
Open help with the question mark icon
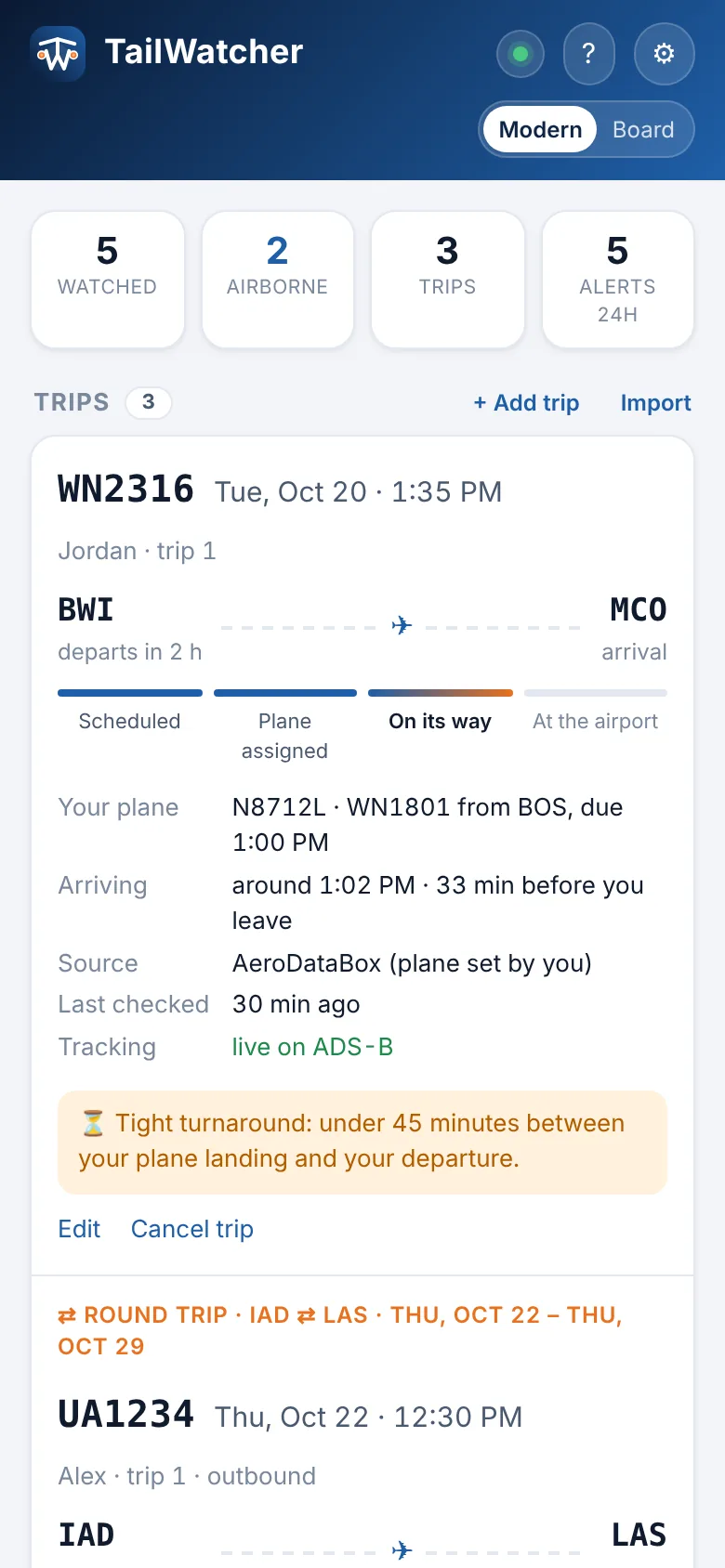(588, 54)
